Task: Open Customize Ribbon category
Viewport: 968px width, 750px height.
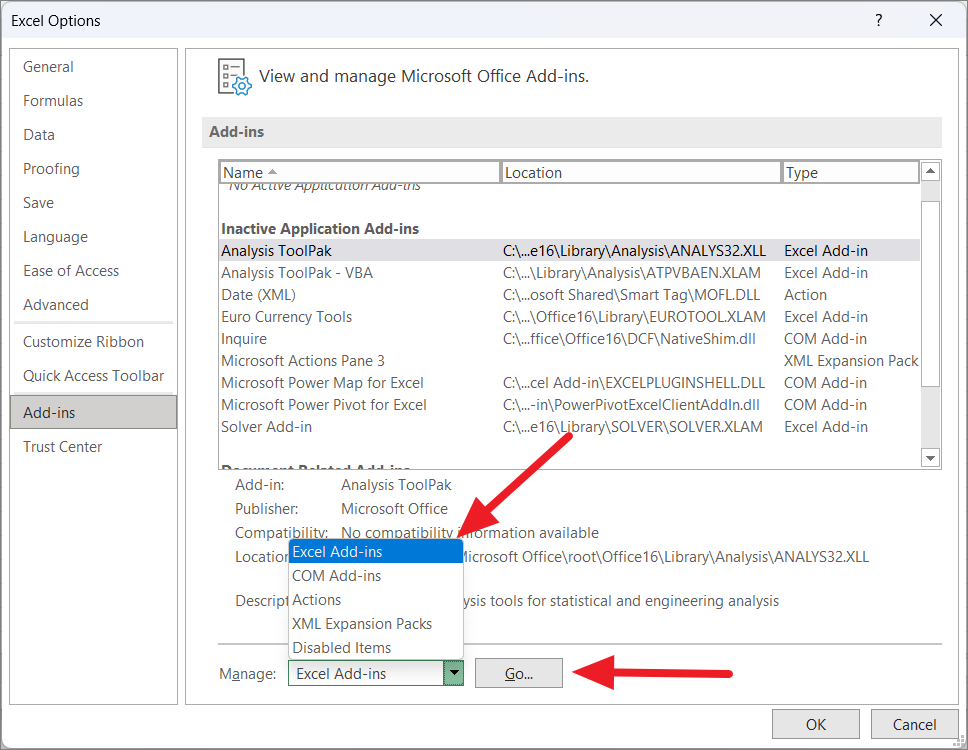Action: (84, 342)
